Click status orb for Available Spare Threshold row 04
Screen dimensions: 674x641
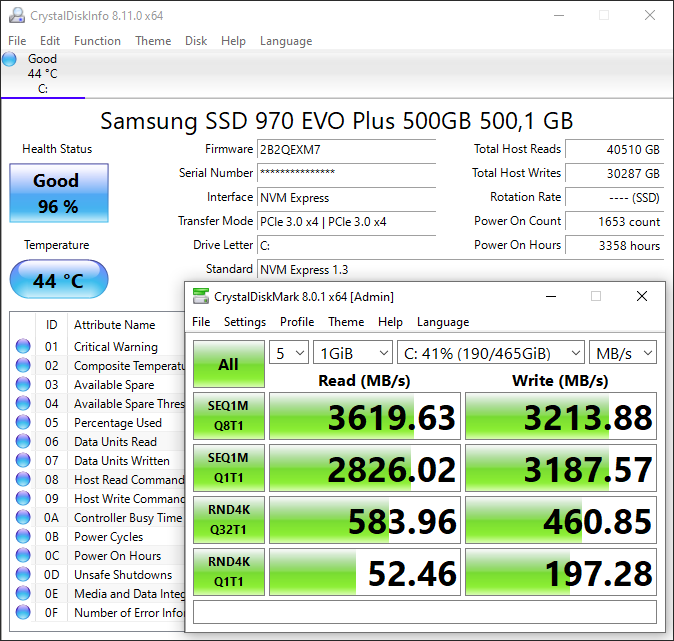click(23, 403)
